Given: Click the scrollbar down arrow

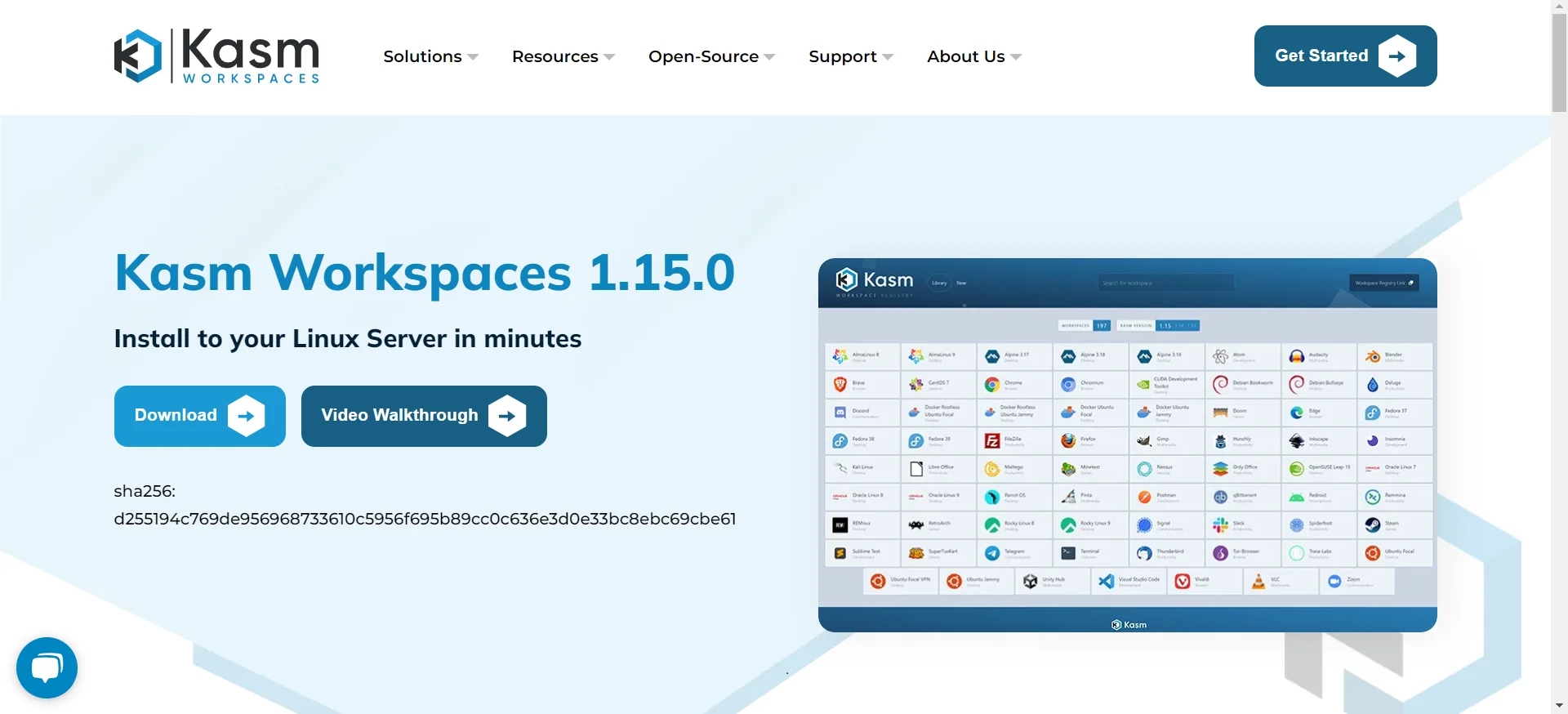Looking at the screenshot, I should (1559, 706).
